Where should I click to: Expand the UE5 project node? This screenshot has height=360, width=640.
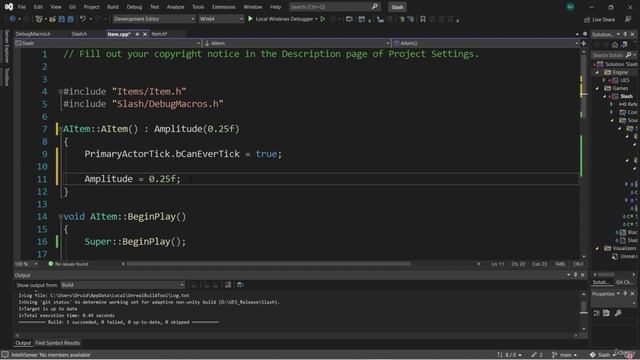[604, 80]
